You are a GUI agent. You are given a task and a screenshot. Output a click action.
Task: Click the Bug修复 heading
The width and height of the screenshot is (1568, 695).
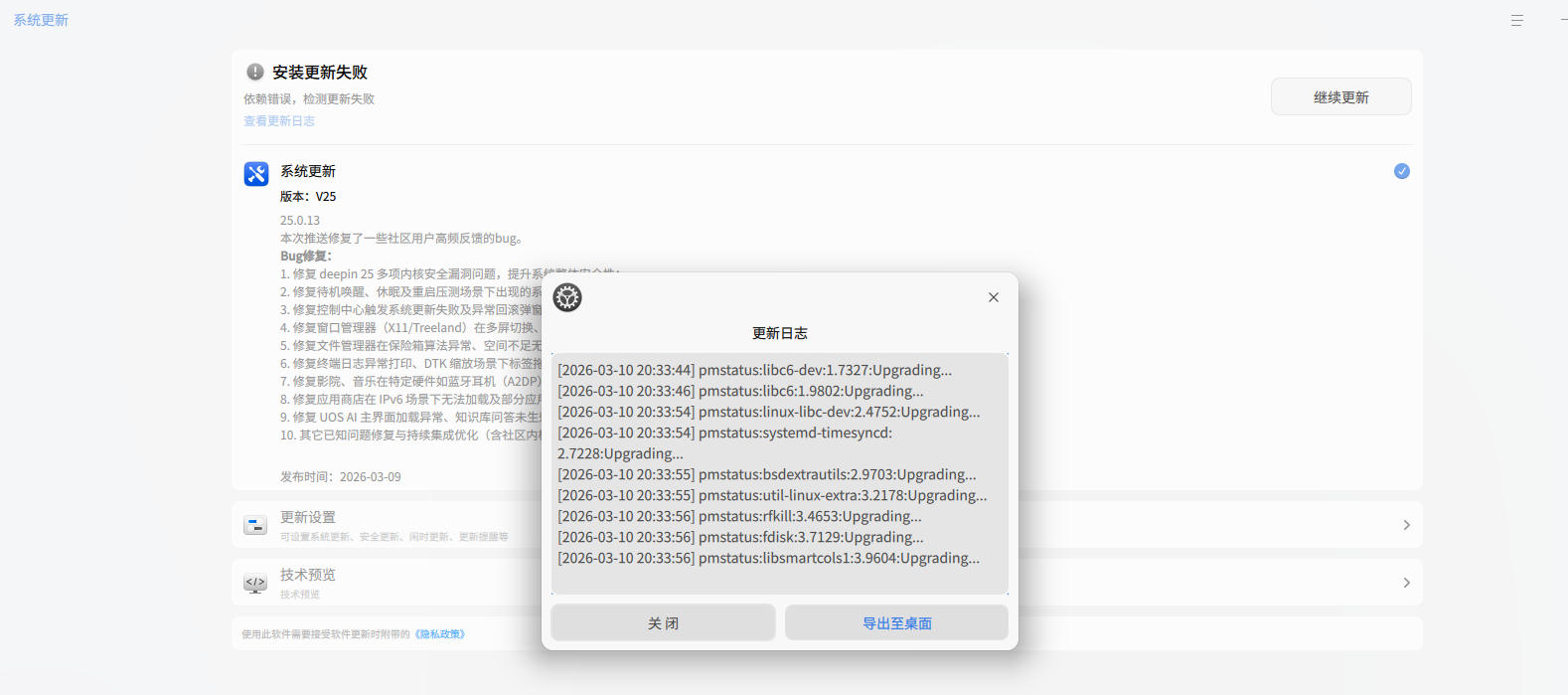[306, 256]
